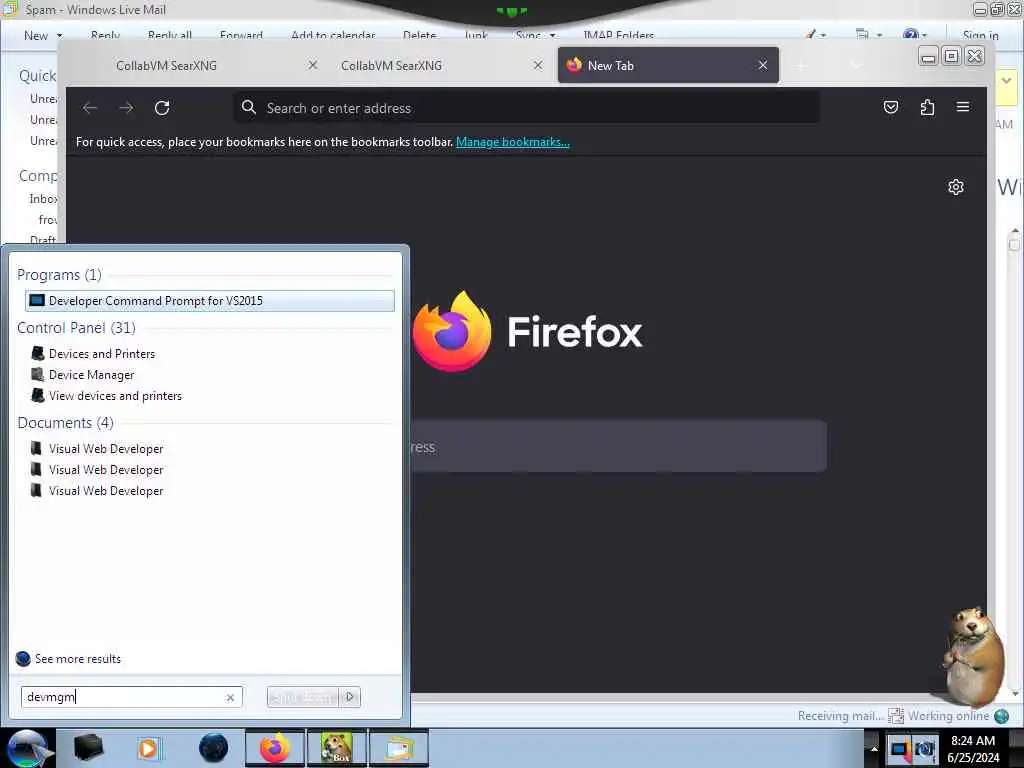Open the Windows Live Mail taskbar button
This screenshot has width=1024, height=768.
tap(399, 748)
